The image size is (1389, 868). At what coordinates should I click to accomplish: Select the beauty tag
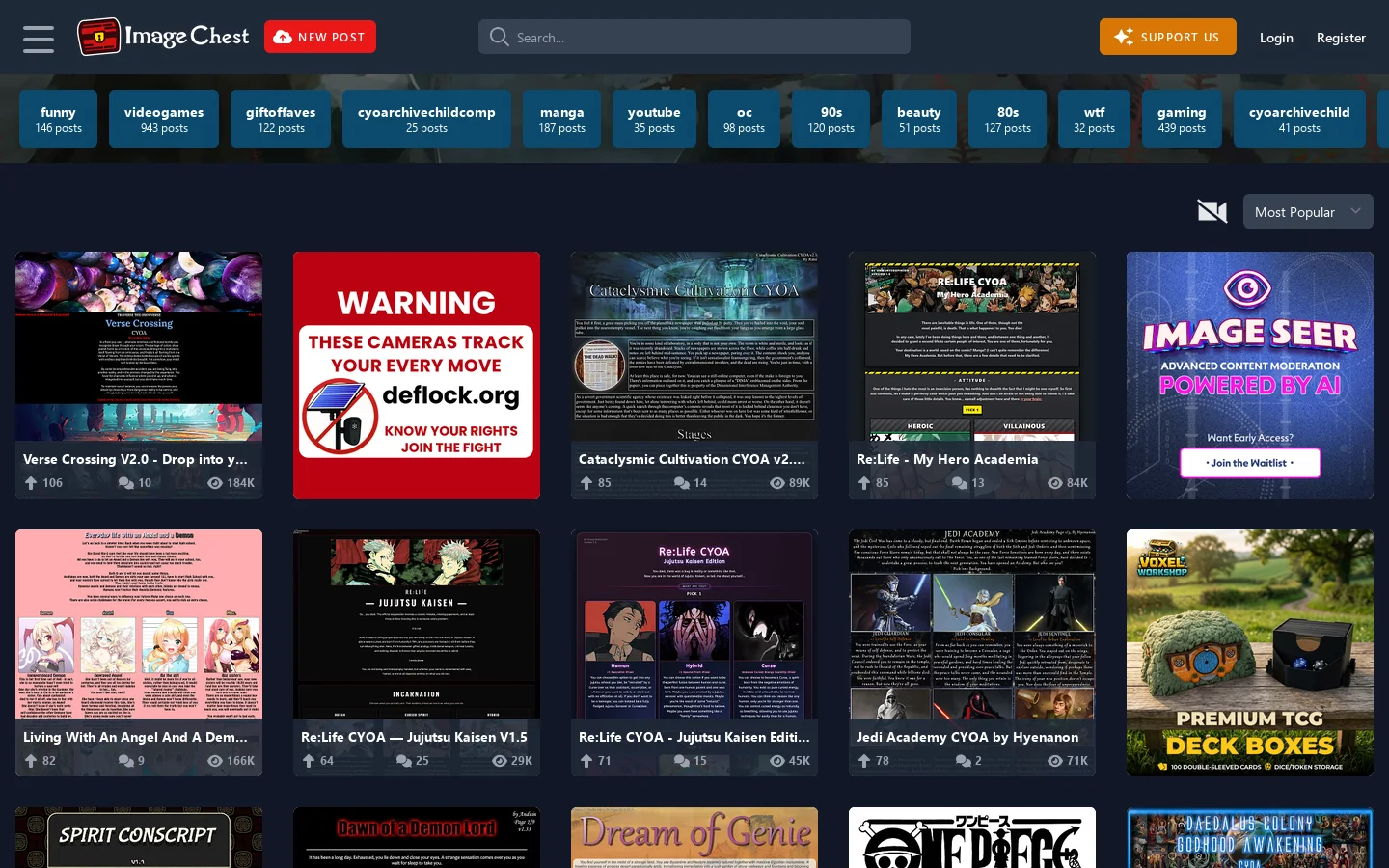click(919, 119)
